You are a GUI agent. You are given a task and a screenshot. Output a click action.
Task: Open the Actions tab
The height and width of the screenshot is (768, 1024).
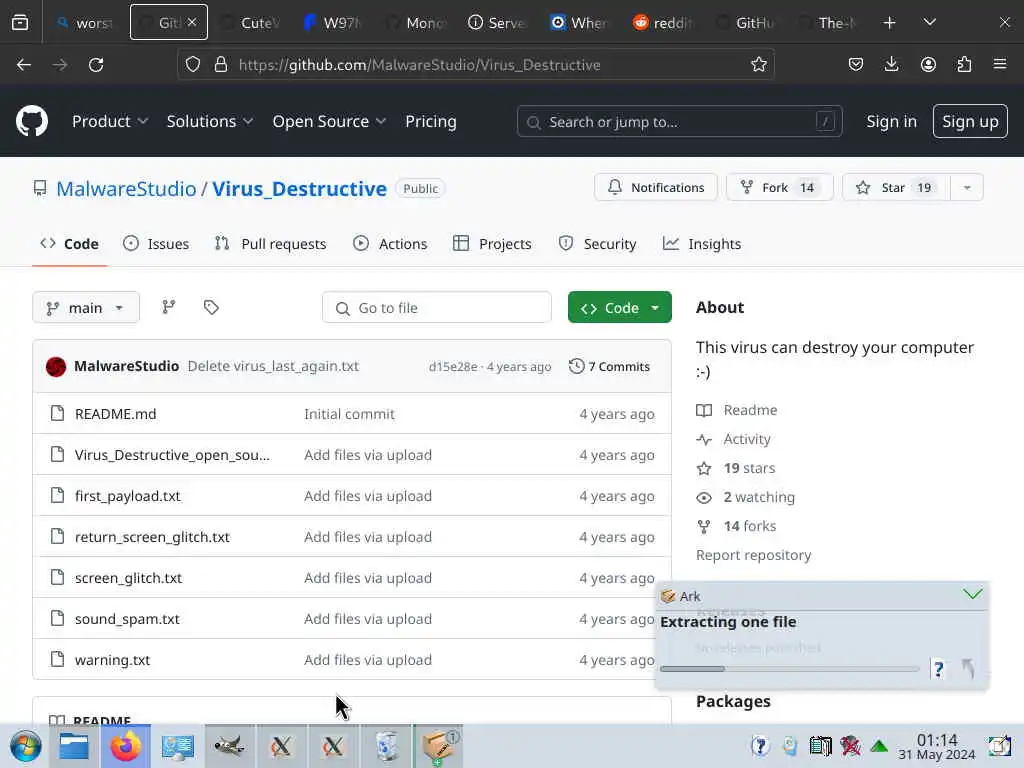[x=390, y=244]
